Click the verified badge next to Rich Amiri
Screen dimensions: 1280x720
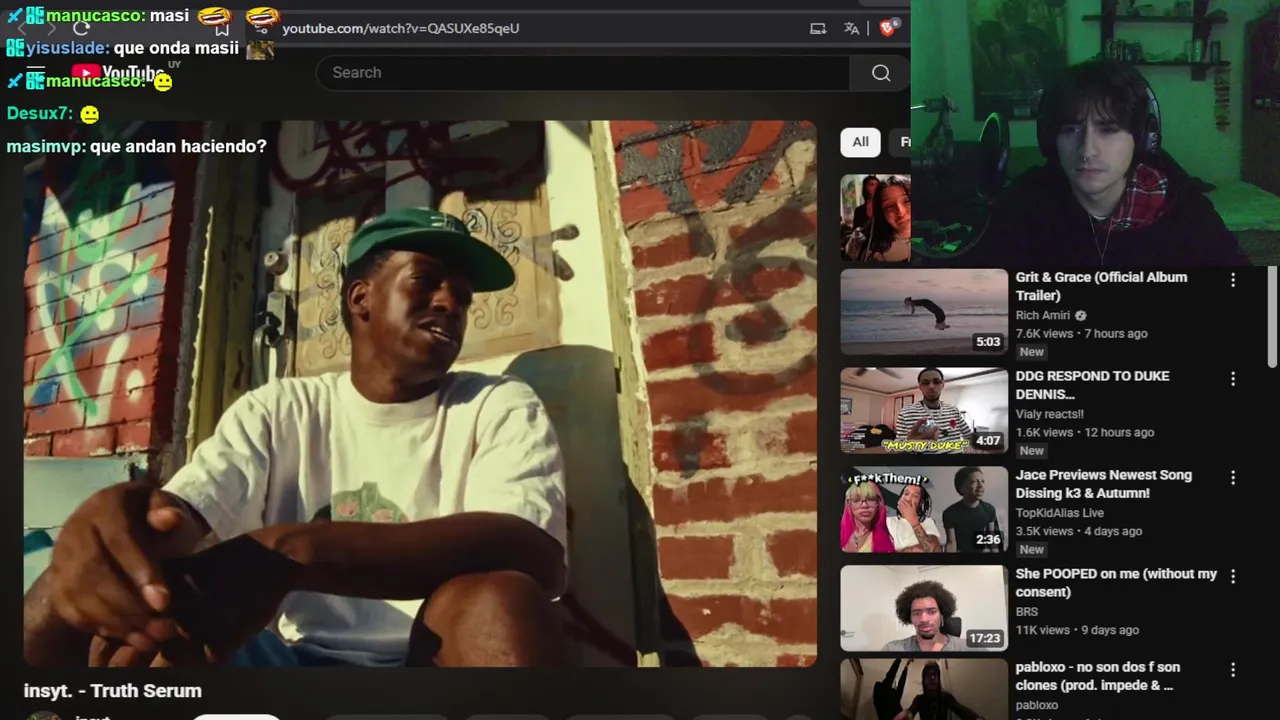click(1081, 316)
